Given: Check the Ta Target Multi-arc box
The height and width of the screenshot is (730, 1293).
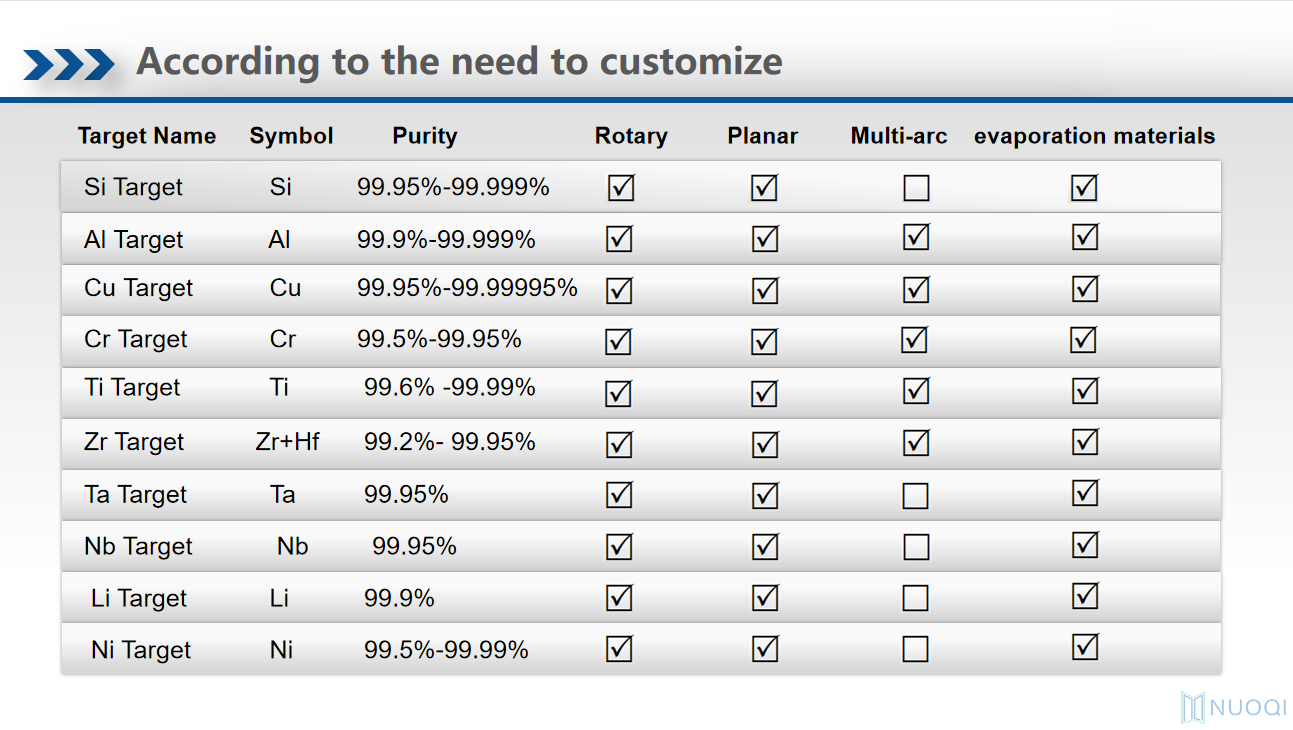Looking at the screenshot, I should tap(916, 496).
